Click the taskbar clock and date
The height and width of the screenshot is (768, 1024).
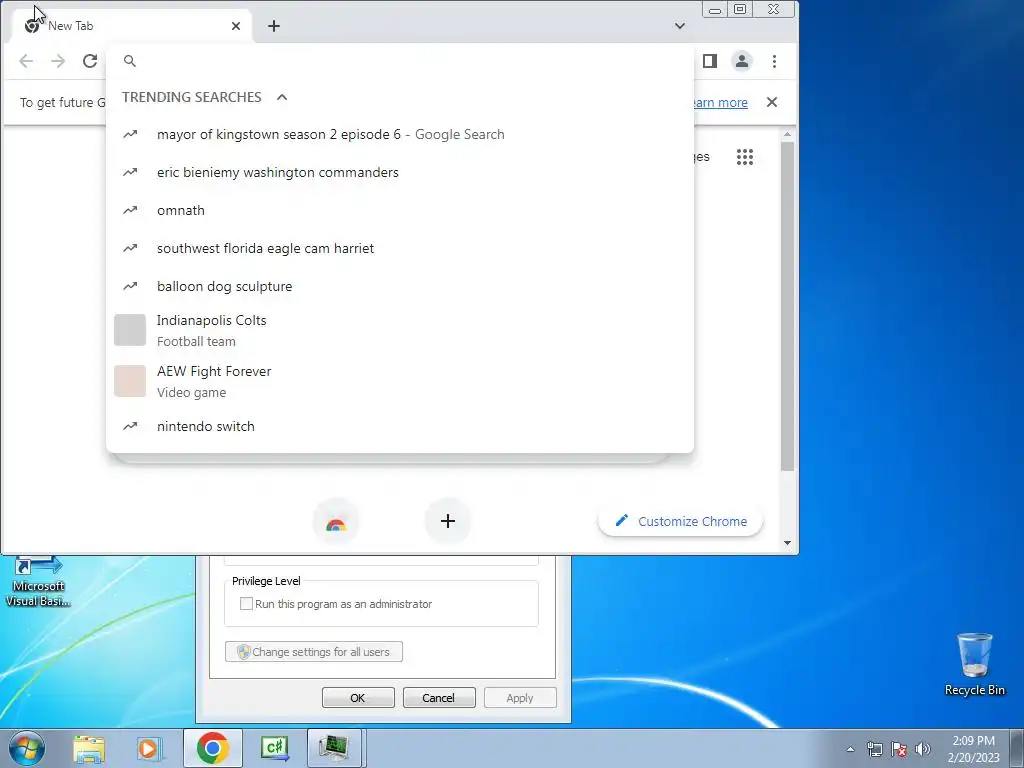(x=973, y=749)
